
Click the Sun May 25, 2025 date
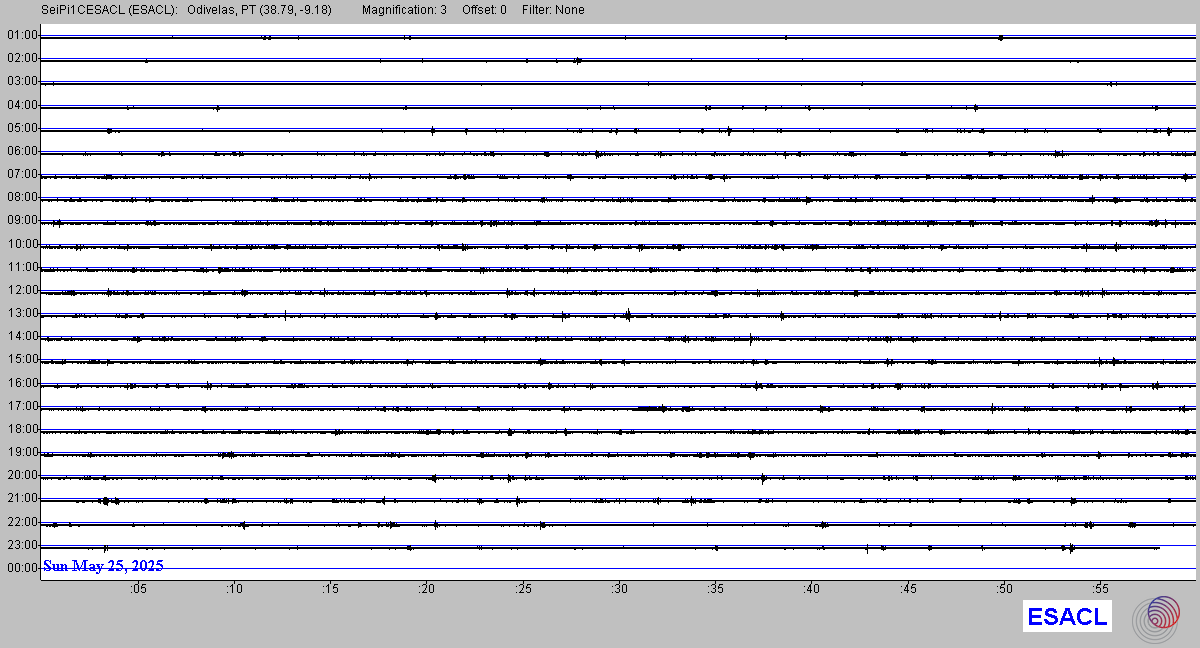(103, 566)
